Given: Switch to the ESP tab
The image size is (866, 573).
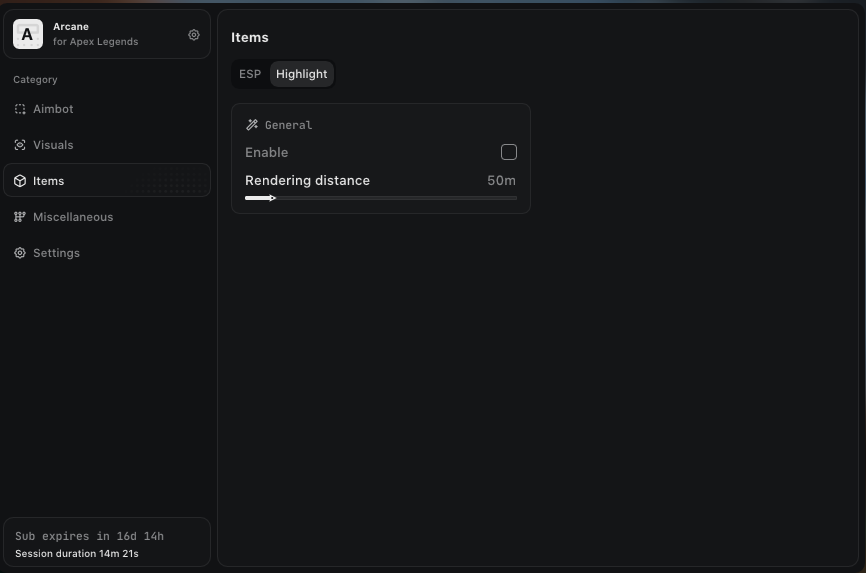Looking at the screenshot, I should [x=250, y=74].
